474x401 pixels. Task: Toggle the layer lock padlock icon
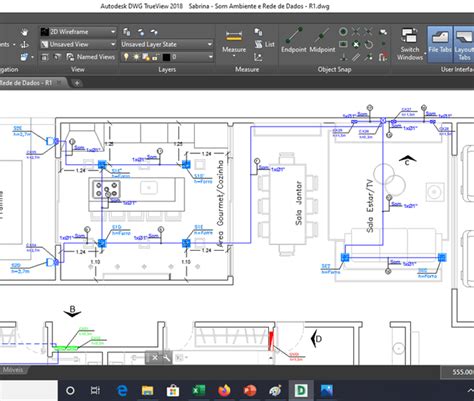click(x=155, y=57)
